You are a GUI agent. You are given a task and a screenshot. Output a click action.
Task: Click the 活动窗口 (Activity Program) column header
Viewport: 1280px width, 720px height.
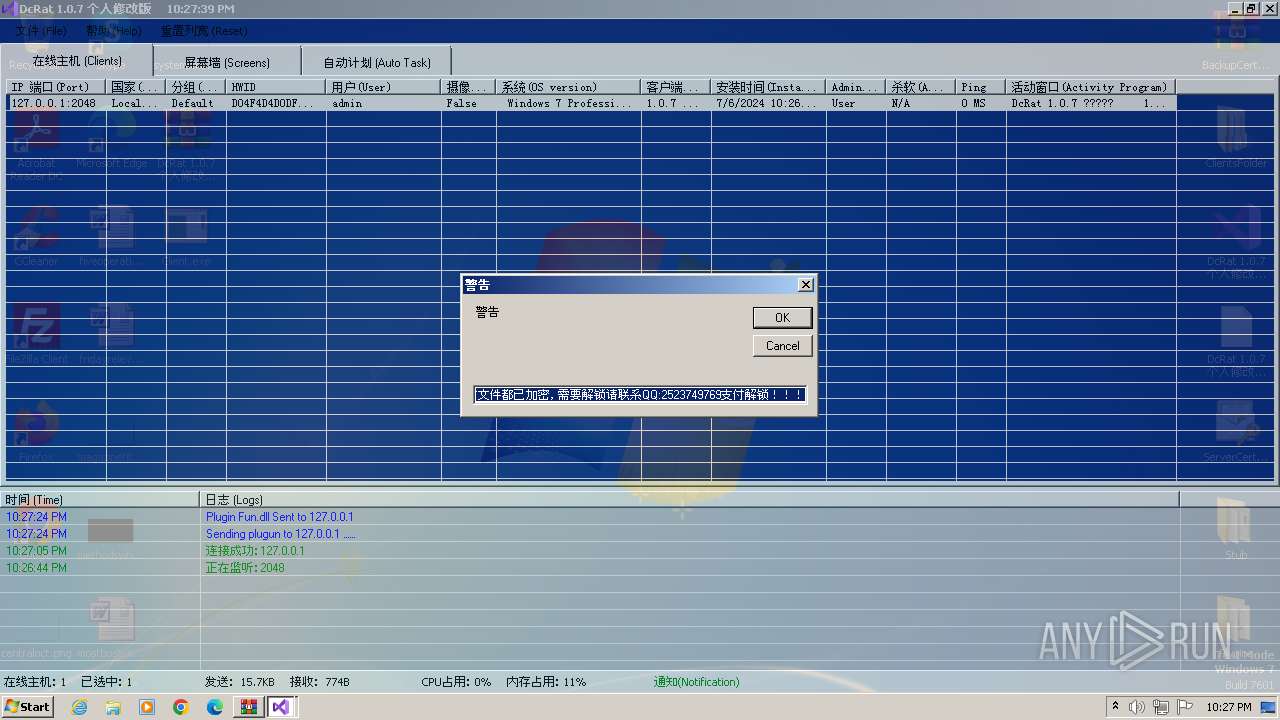(1091, 87)
